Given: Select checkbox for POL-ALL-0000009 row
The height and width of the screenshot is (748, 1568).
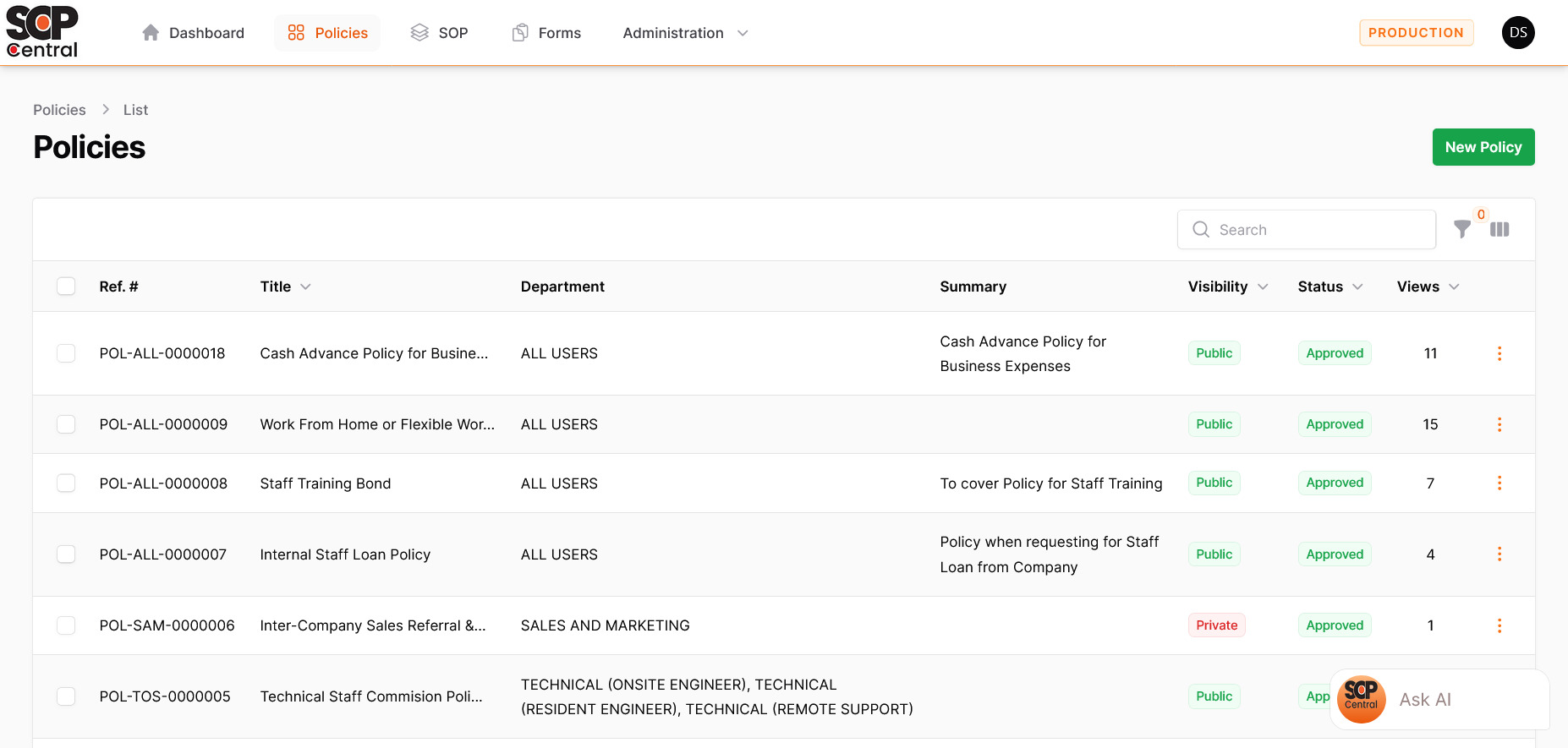Looking at the screenshot, I should tap(66, 424).
